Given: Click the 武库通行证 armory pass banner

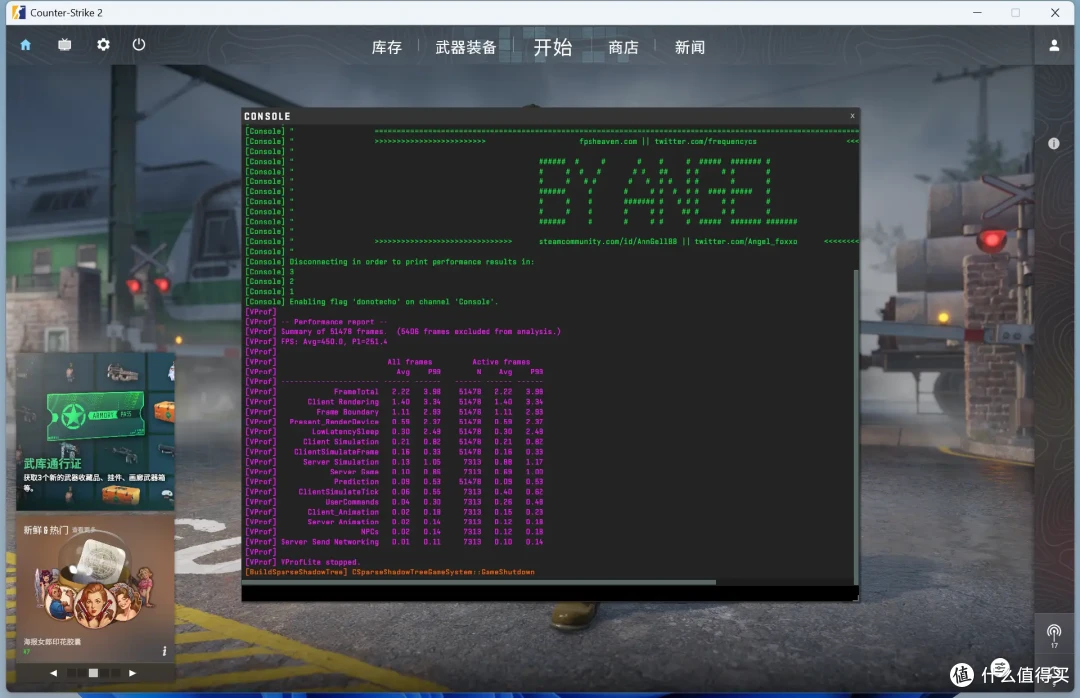Looking at the screenshot, I should [95, 432].
